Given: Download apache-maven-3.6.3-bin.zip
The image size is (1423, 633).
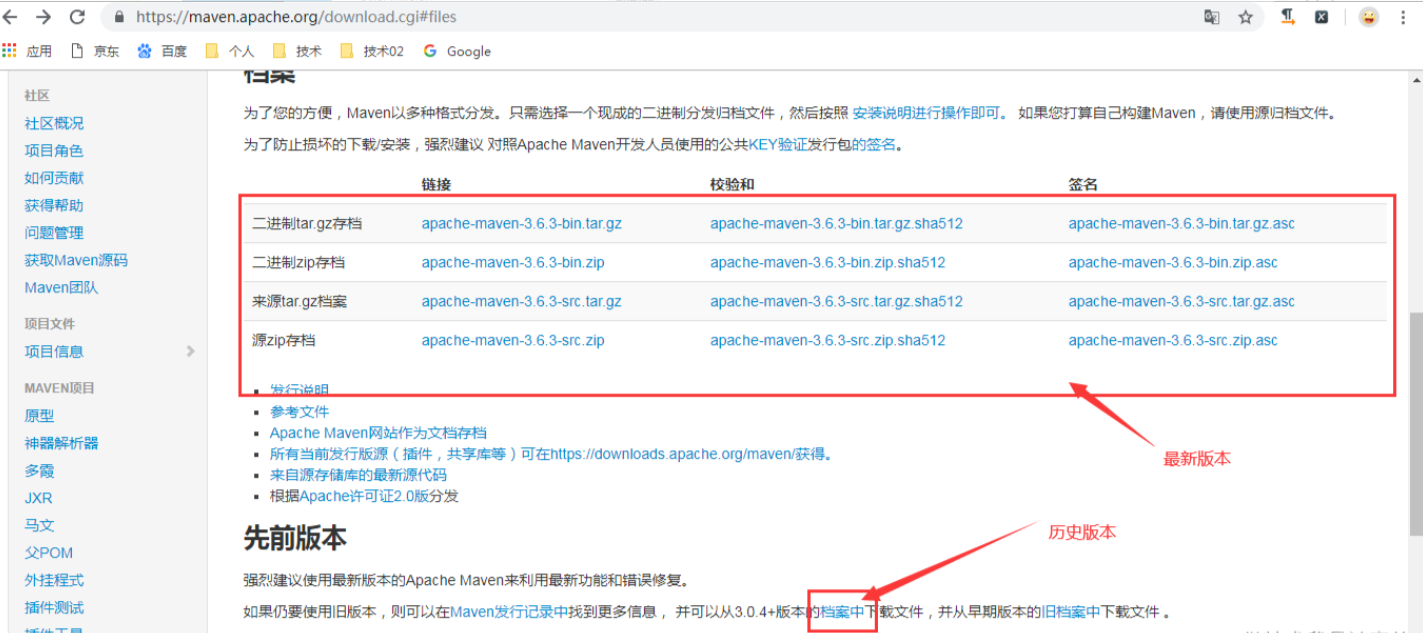Looking at the screenshot, I should pyautogui.click(x=512, y=262).
